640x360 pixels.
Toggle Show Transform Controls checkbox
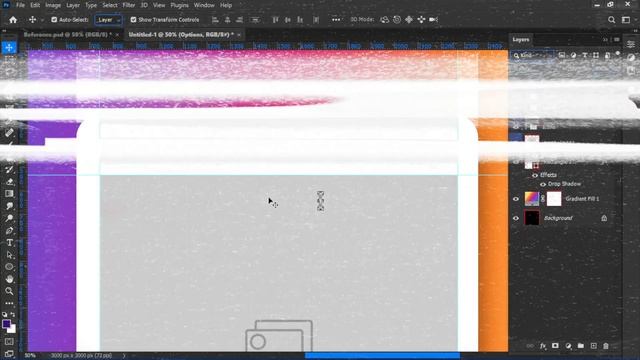tap(133, 20)
